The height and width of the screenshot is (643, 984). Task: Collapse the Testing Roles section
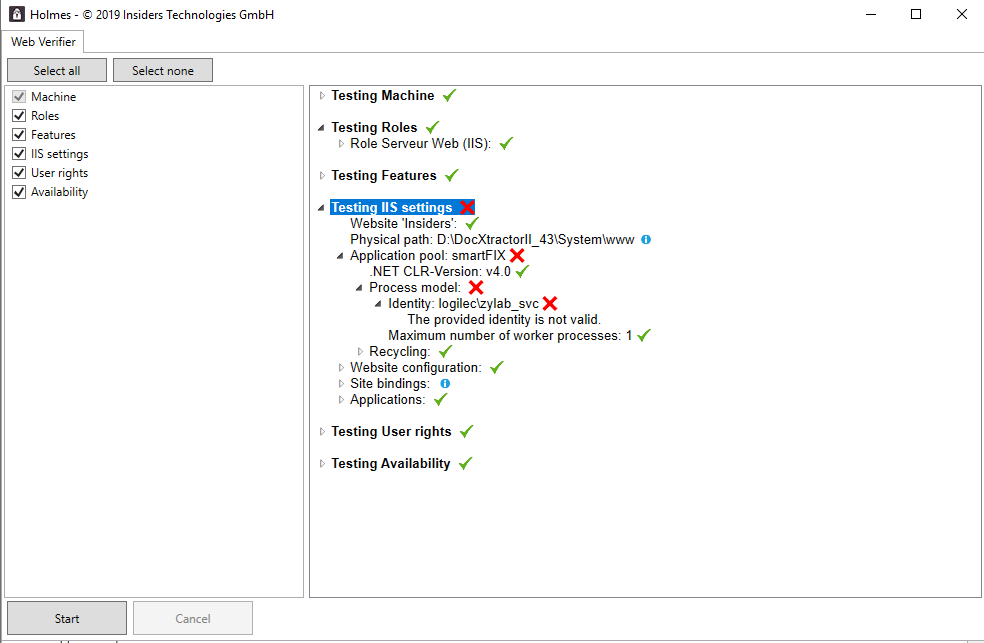pyautogui.click(x=322, y=128)
